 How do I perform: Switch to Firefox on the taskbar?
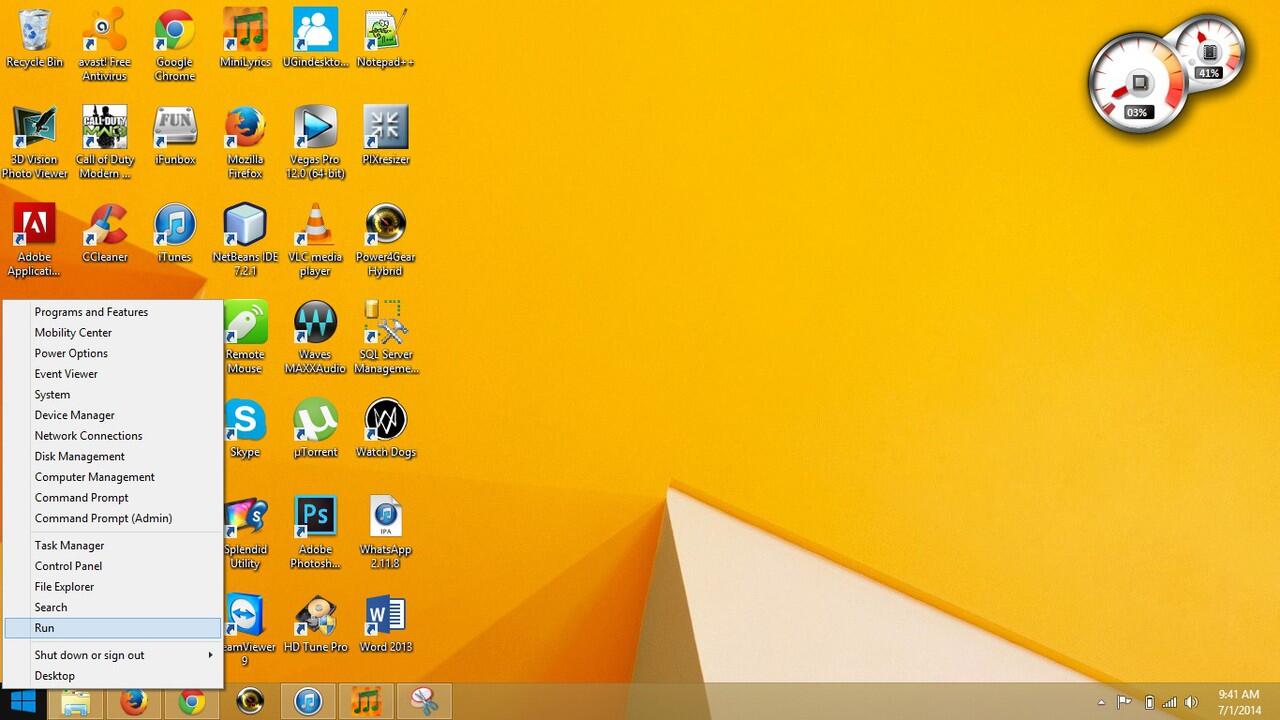tap(133, 702)
